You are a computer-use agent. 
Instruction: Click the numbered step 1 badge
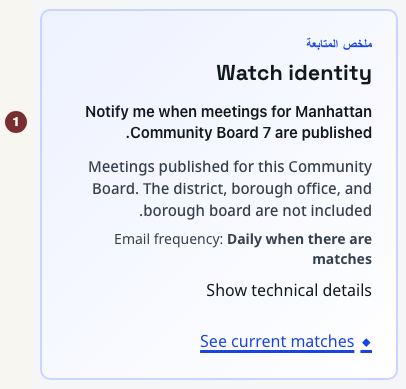(16, 122)
